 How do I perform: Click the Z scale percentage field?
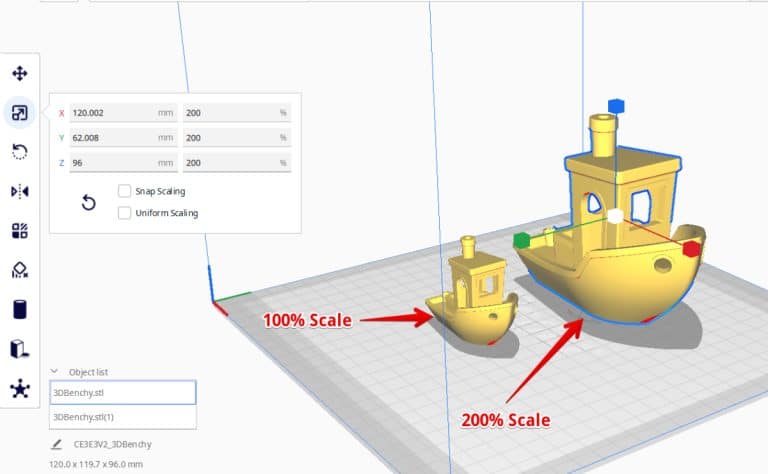point(235,162)
